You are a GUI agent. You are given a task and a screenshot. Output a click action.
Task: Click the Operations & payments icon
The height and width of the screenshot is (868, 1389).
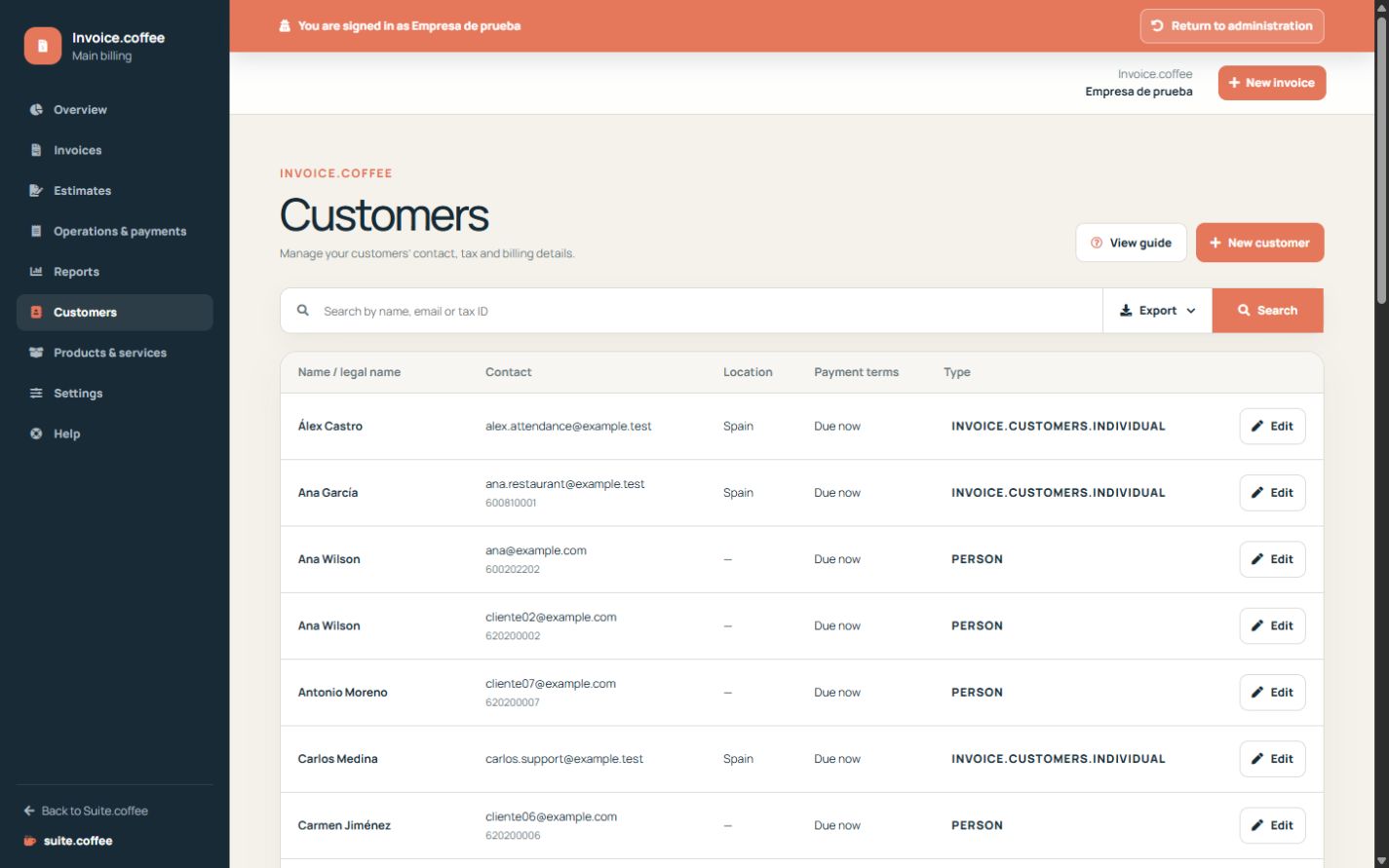click(36, 231)
